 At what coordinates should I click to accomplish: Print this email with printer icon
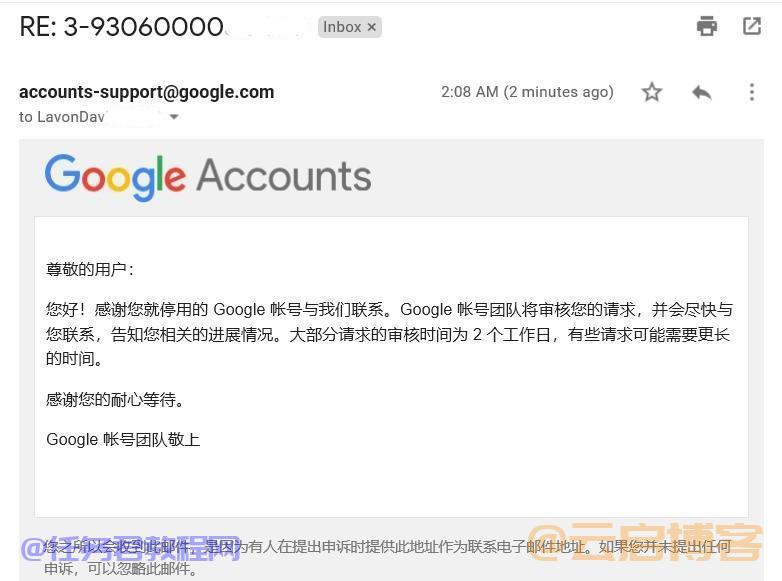(707, 26)
